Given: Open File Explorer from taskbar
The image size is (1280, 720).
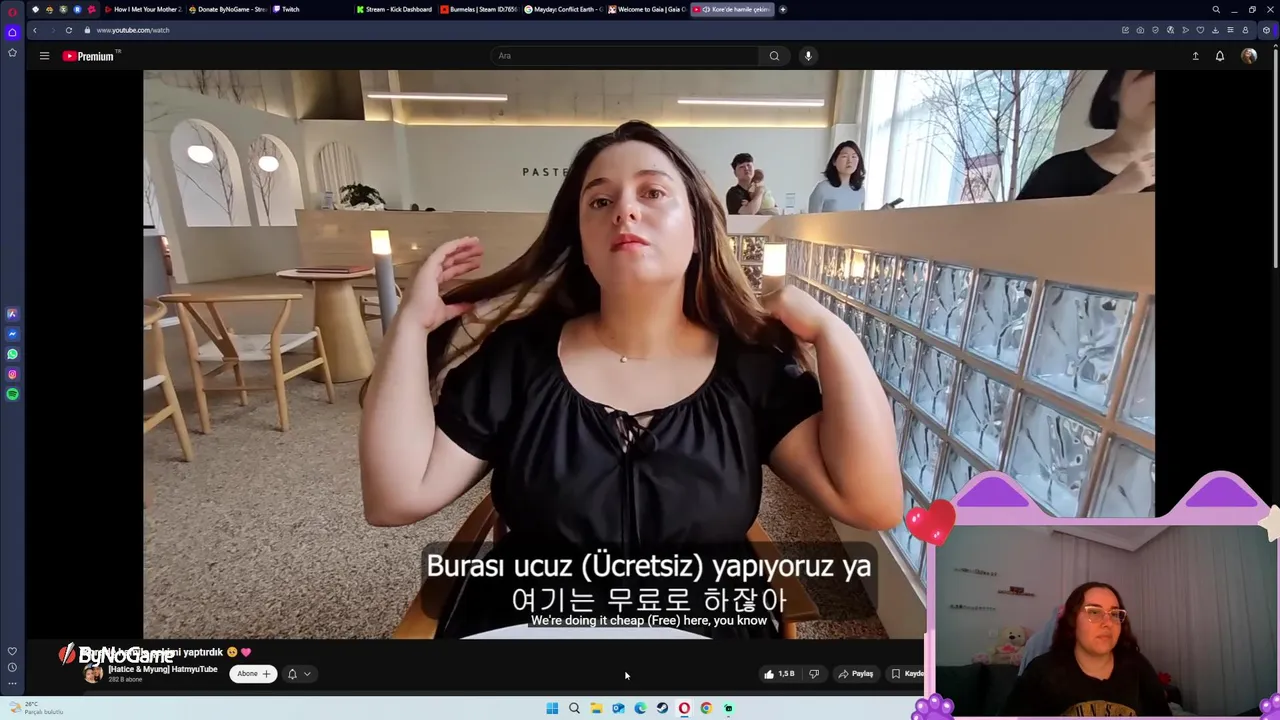Looking at the screenshot, I should pyautogui.click(x=596, y=708).
